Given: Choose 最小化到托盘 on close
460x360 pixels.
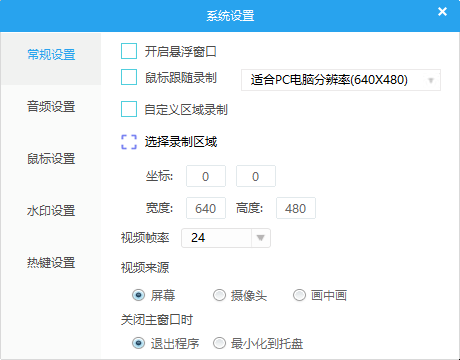Looking at the screenshot, I should [x=219, y=343].
